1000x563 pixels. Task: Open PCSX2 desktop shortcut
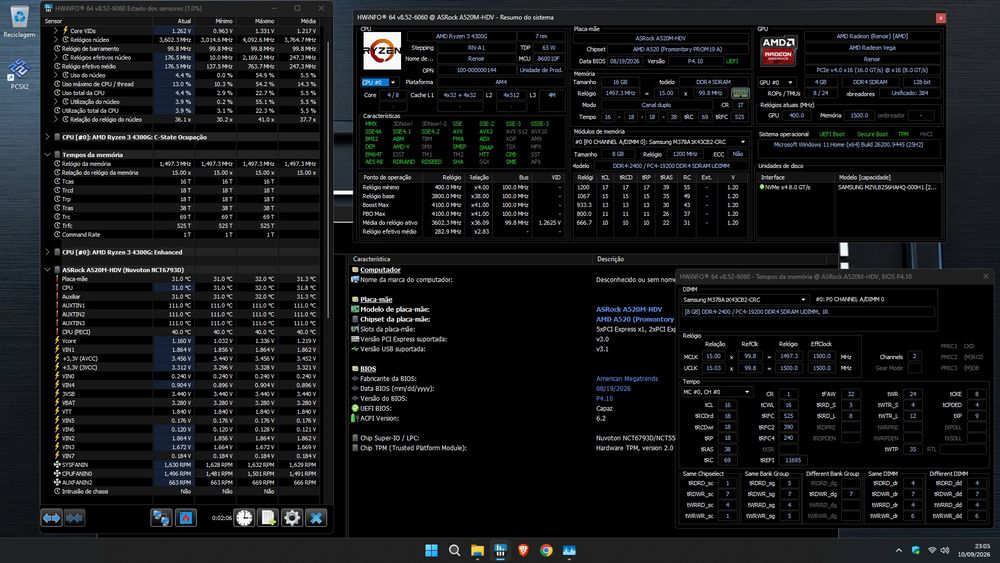point(19,74)
